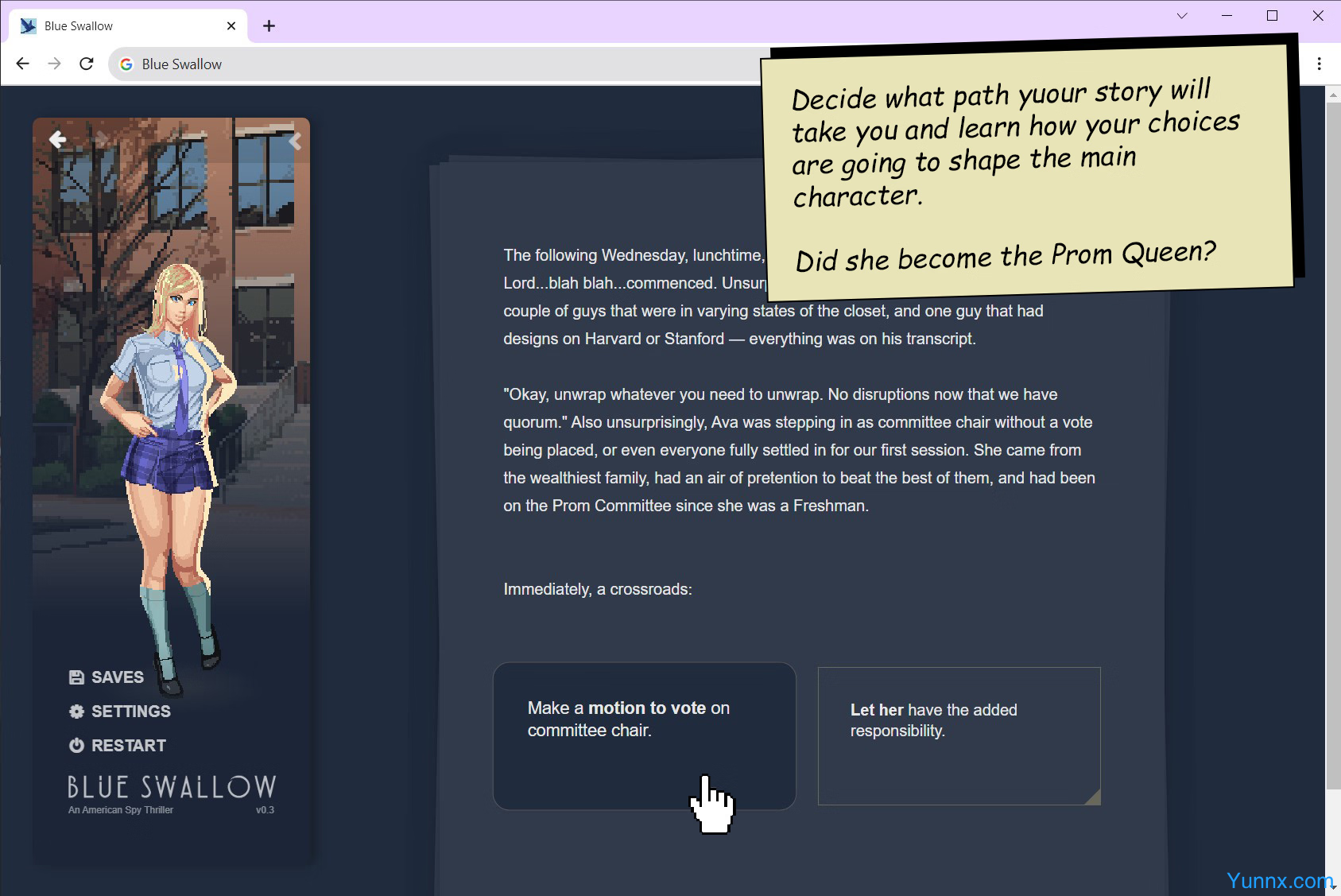The width and height of the screenshot is (1341, 896).
Task: Open a new browser tab
Action: coord(269,26)
